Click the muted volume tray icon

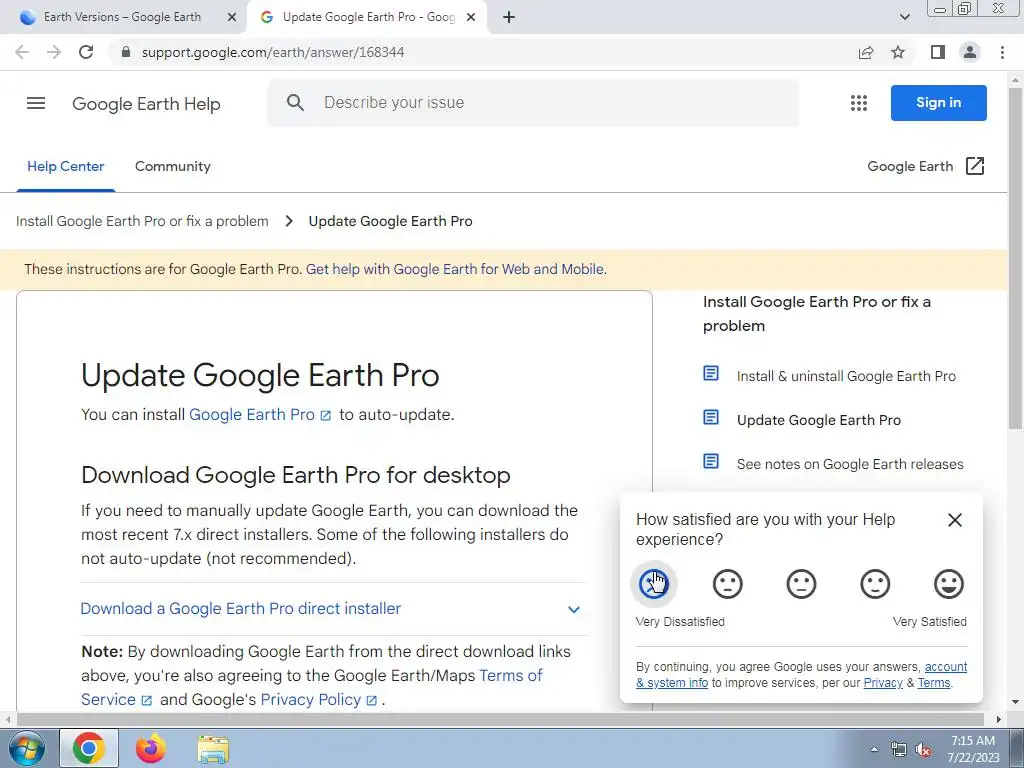tap(923, 750)
